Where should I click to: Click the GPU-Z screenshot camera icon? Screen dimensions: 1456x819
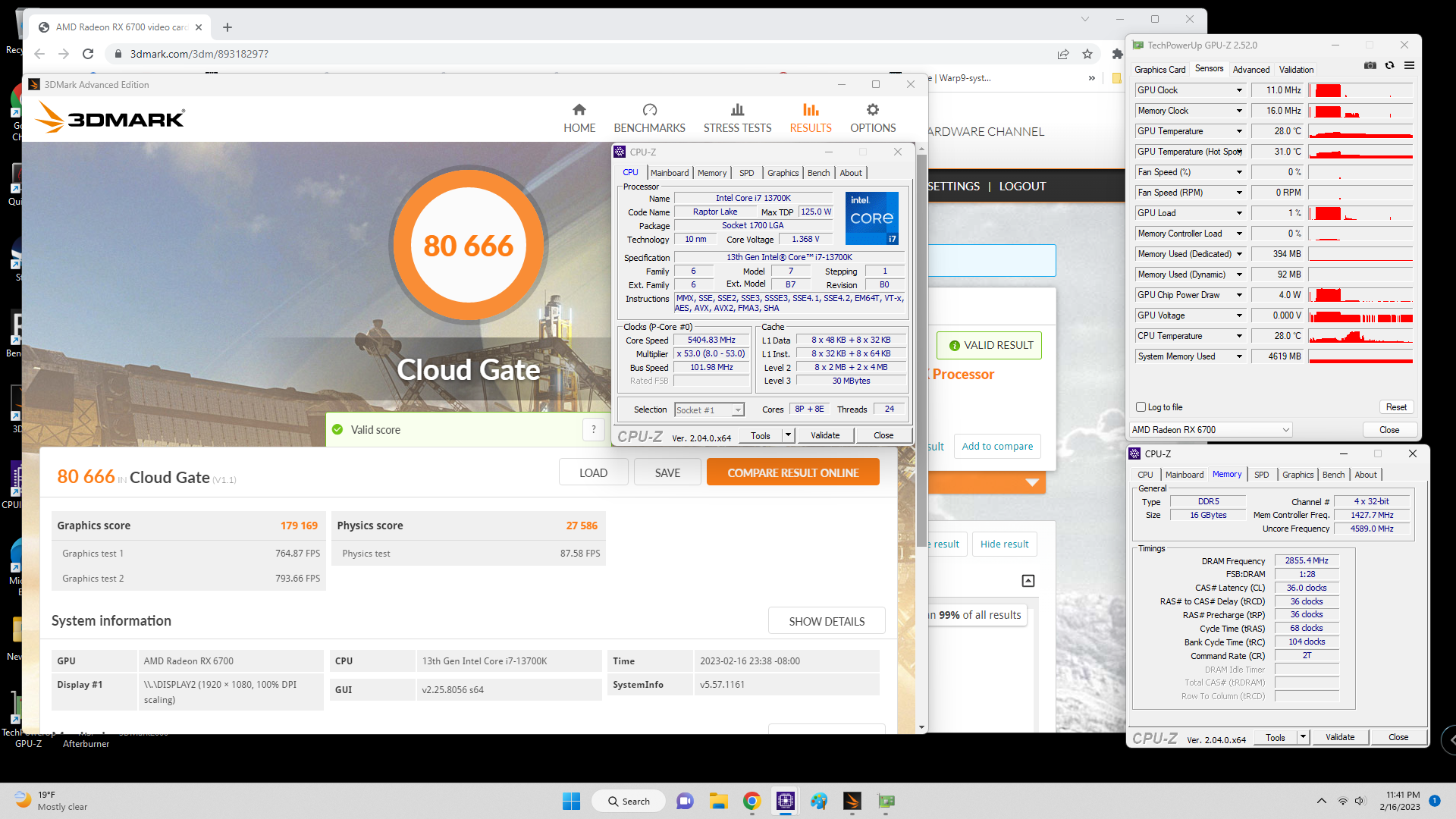pyautogui.click(x=1370, y=66)
